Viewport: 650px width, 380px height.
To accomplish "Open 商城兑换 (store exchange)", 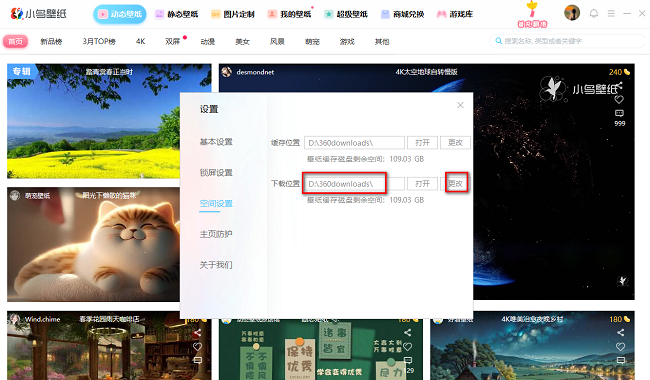I will tap(403, 14).
